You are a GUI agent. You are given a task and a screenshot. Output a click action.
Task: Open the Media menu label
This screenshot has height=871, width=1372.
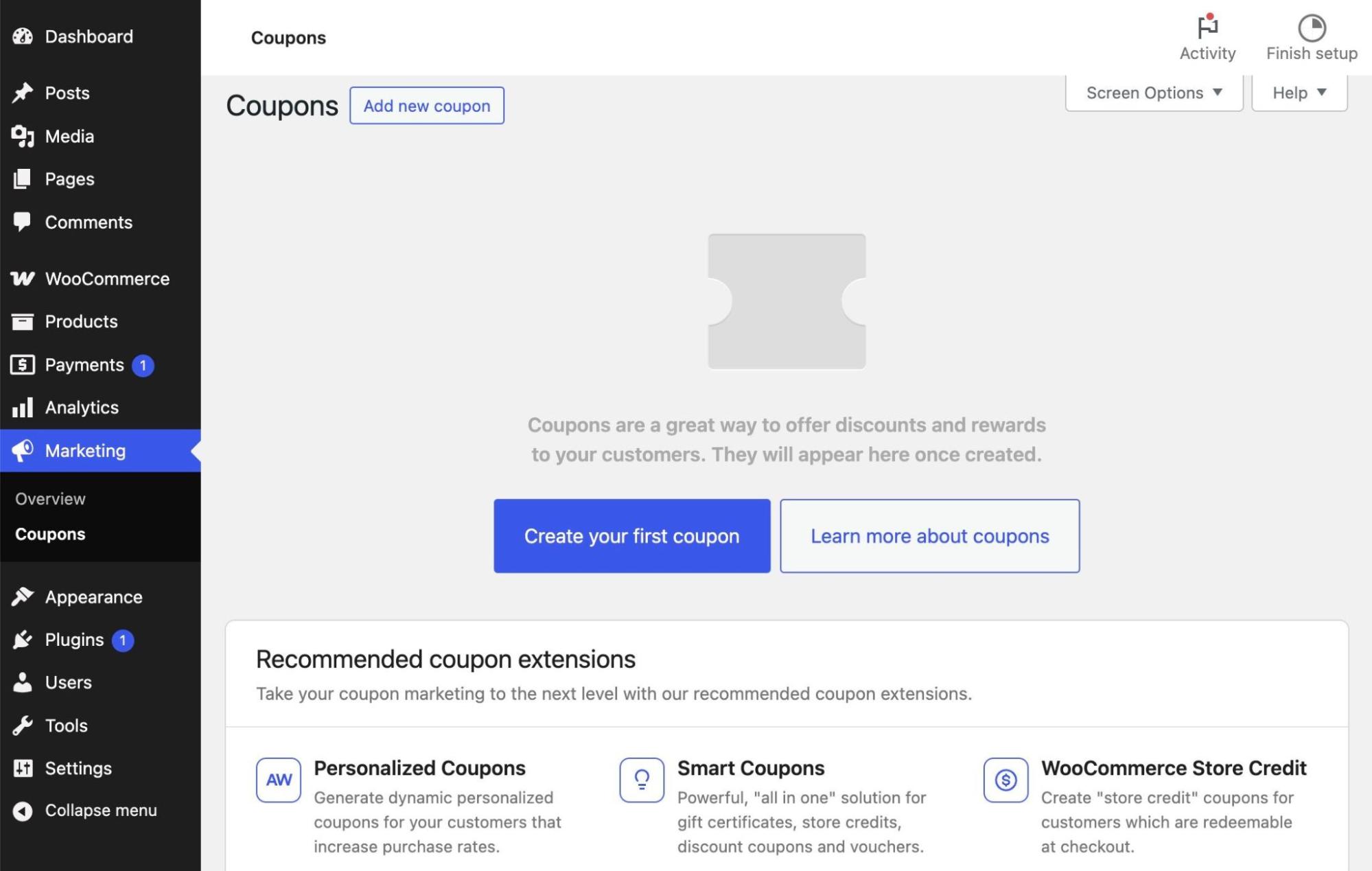pyautogui.click(x=69, y=136)
